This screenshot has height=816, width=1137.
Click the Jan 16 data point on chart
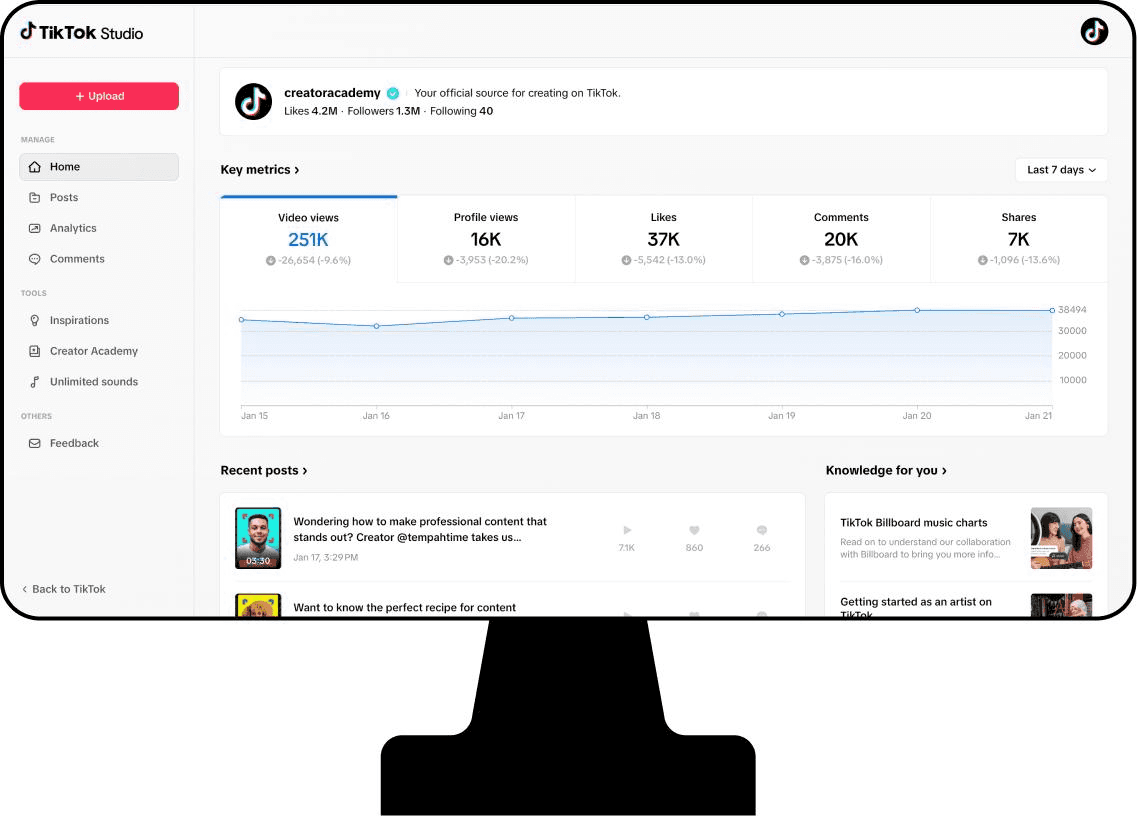[x=376, y=326]
